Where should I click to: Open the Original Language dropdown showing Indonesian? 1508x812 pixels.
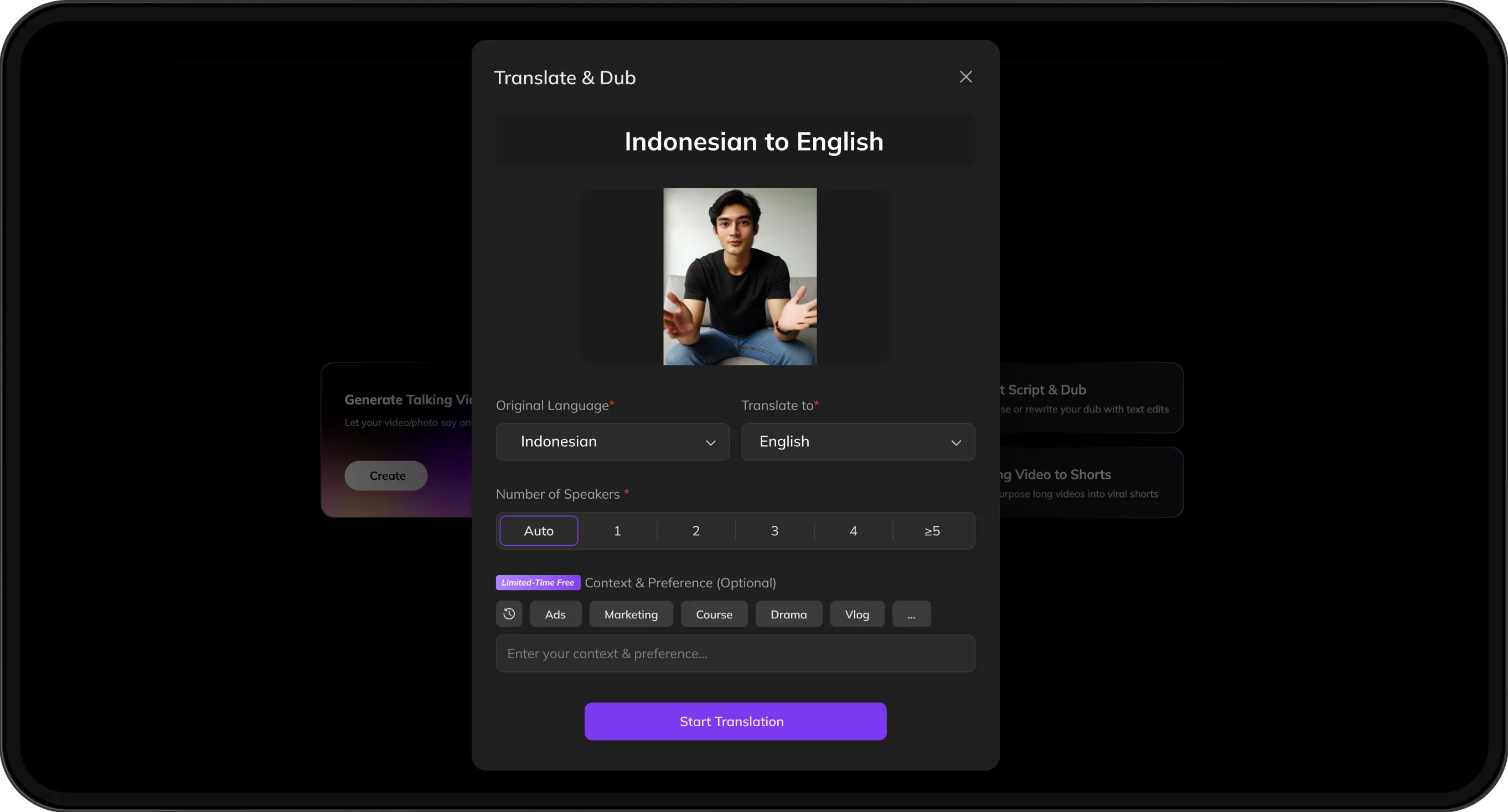612,441
